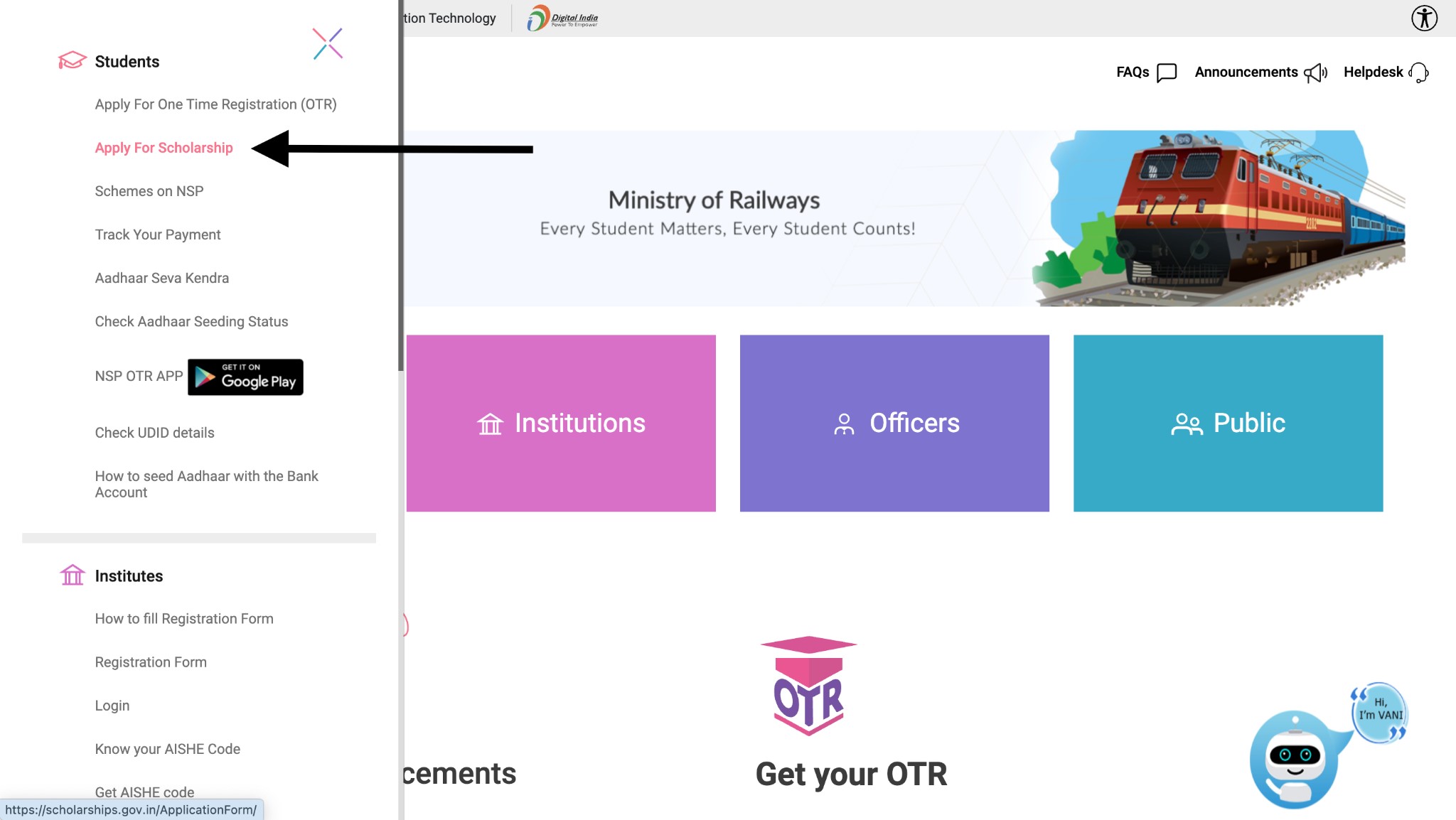Viewport: 1456px width, 820px height.
Task: Click the Students section heading
Action: pyautogui.click(x=127, y=62)
